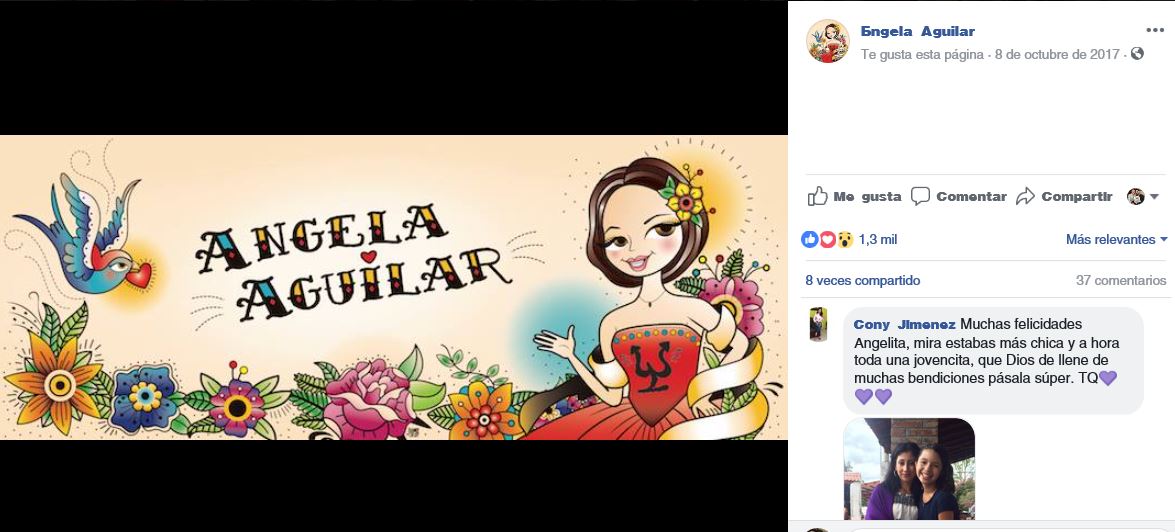The image size is (1175, 532).
Task: Click the Me gusta thumbs-up icon
Action: coord(818,196)
